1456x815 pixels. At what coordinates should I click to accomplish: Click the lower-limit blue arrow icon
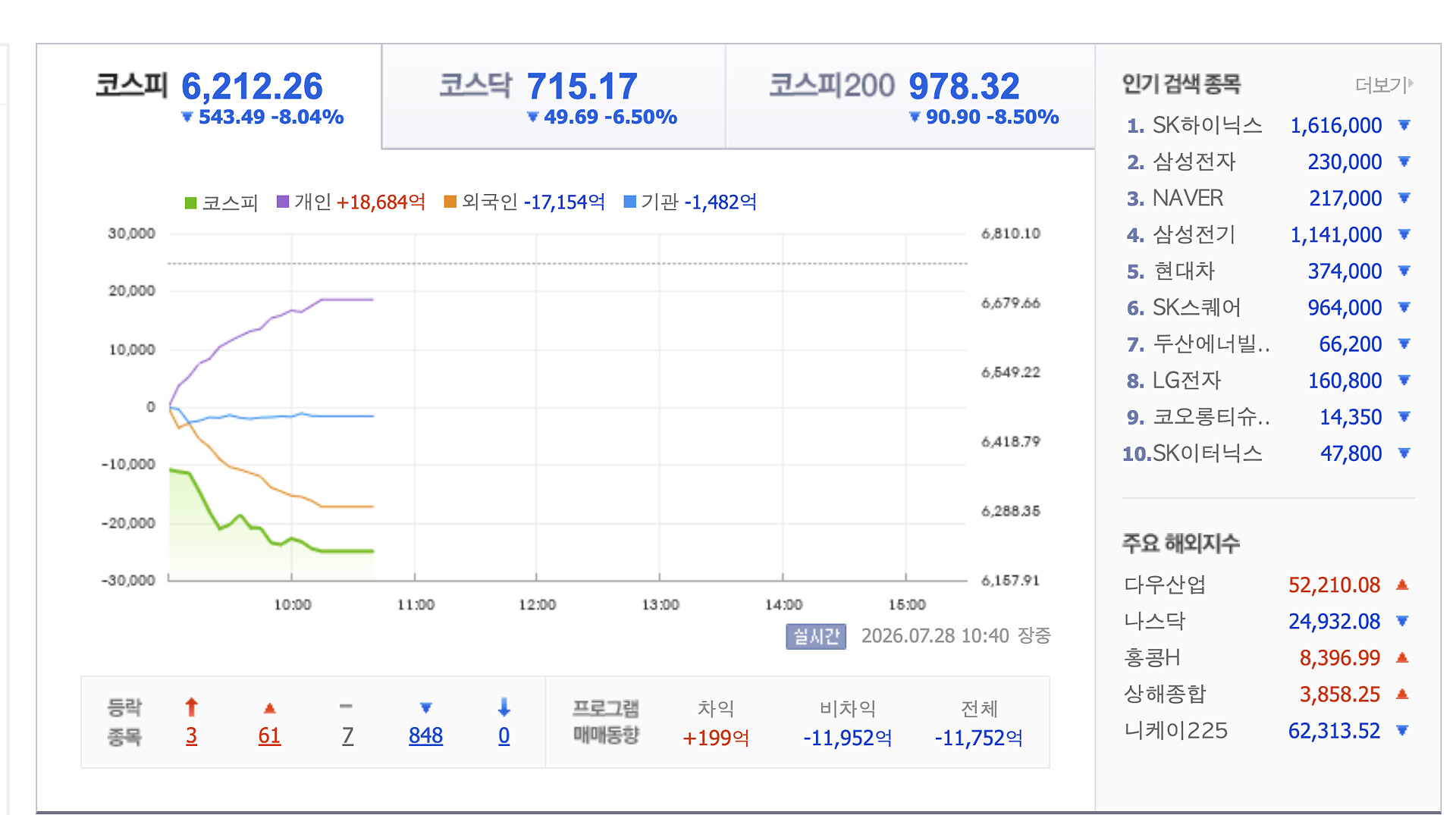coord(504,707)
